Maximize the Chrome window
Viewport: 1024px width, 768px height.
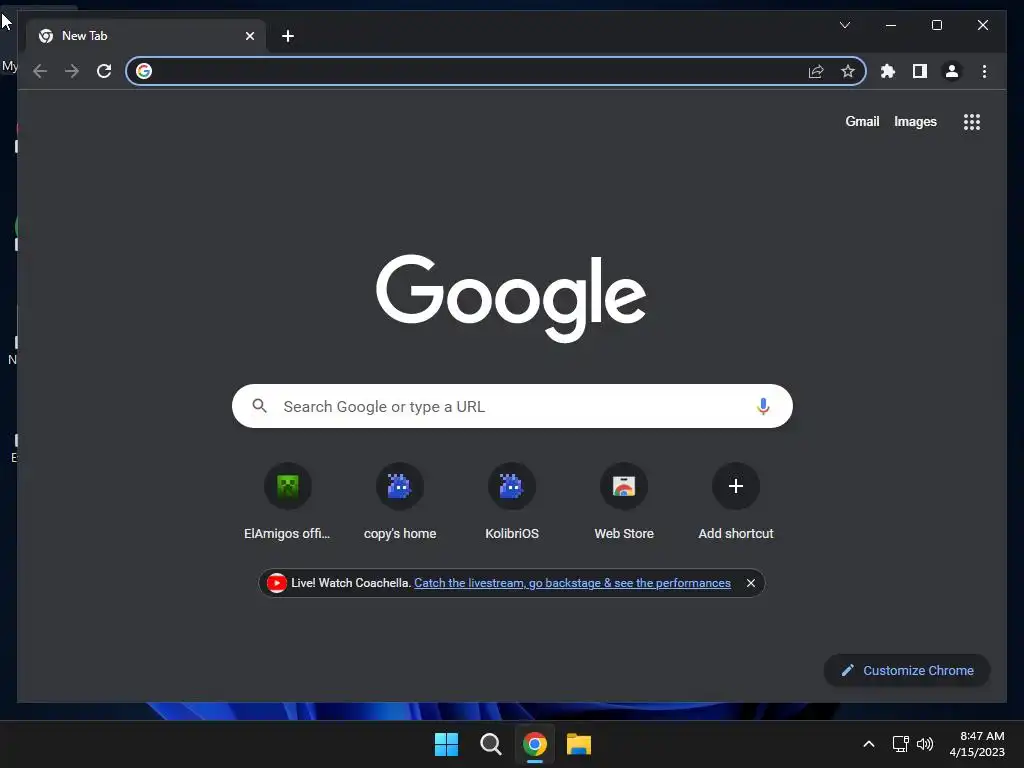936,25
